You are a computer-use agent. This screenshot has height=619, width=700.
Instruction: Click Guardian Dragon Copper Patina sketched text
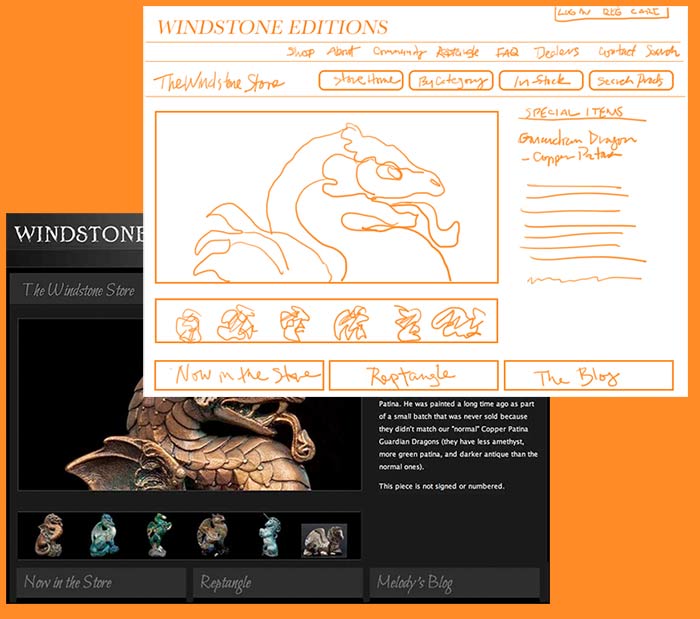pos(577,147)
